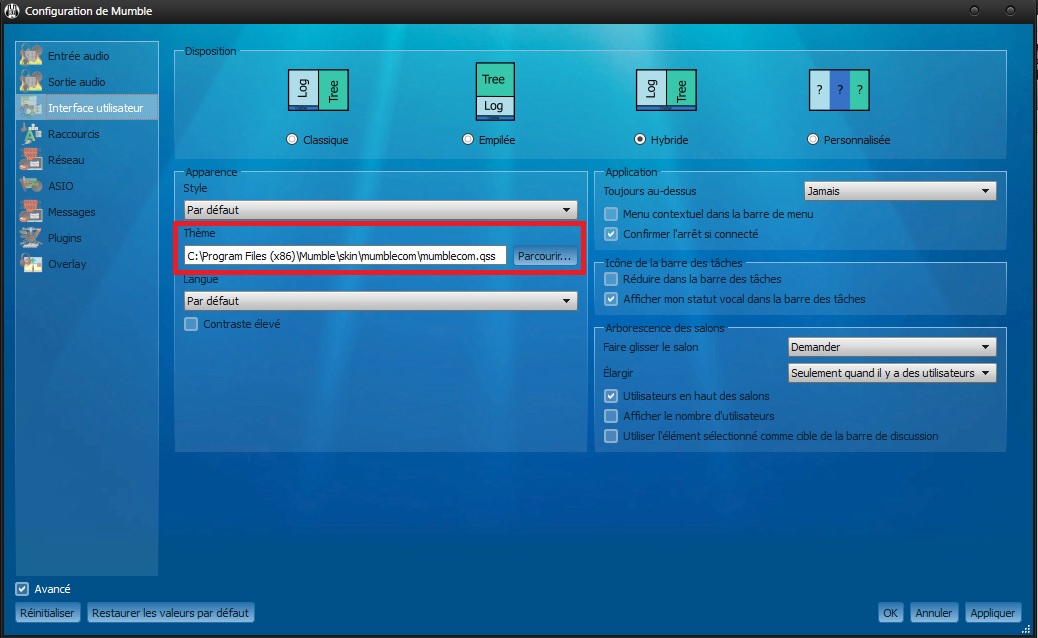Open the Entrée audio settings page
This screenshot has height=638, width=1038.
(87, 56)
